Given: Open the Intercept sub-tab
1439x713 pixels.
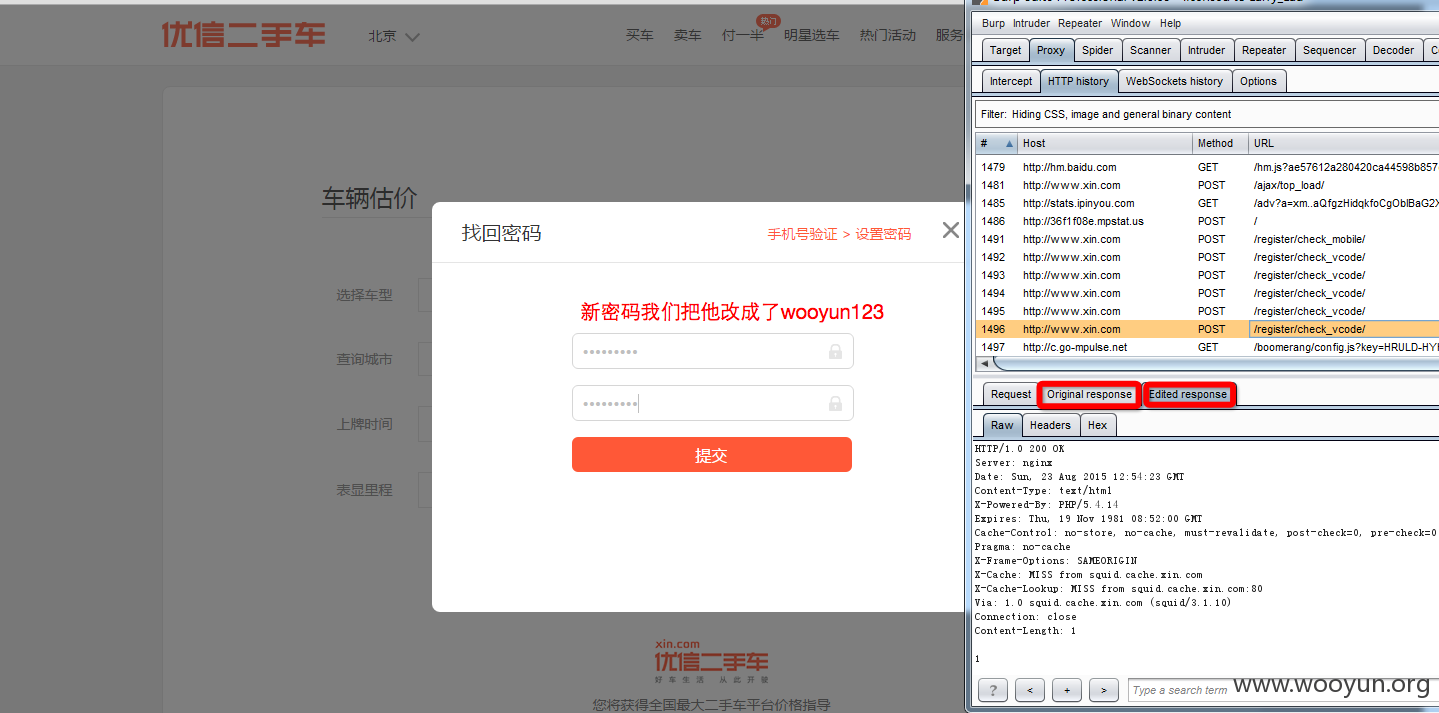Looking at the screenshot, I should pyautogui.click(x=1011, y=81).
